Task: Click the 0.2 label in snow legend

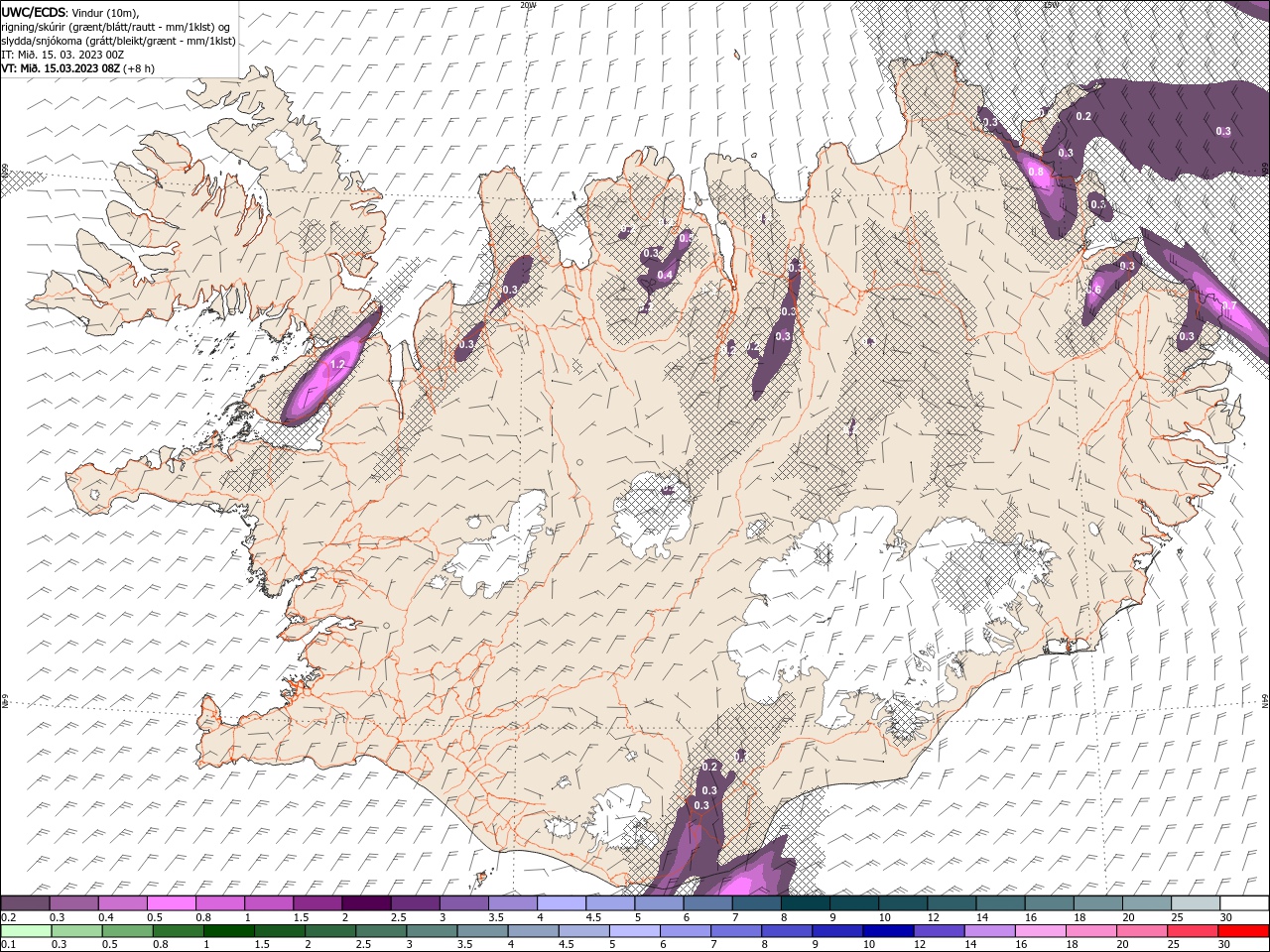Action: 9,917
